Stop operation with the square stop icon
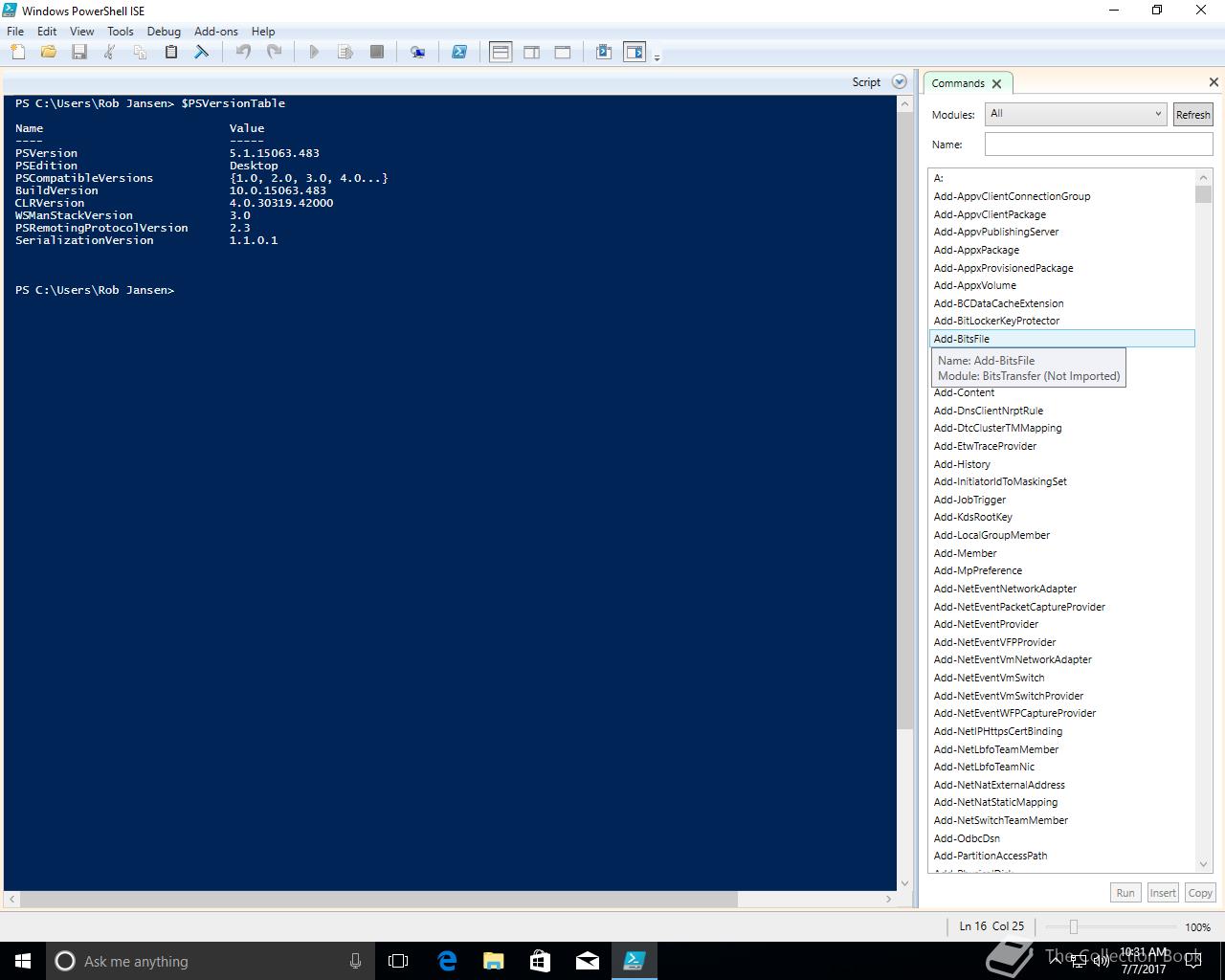This screenshot has width=1225, height=980. pyautogui.click(x=377, y=53)
